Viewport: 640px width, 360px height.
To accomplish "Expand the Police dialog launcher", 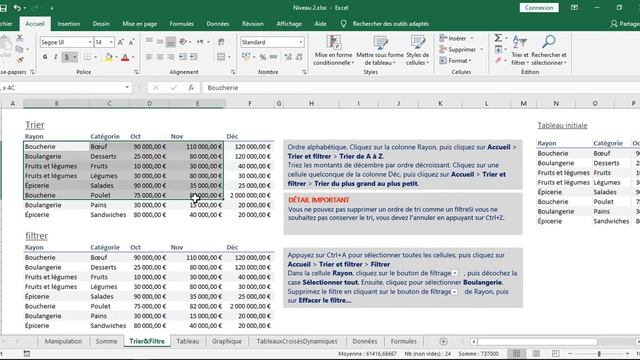I will (136, 72).
